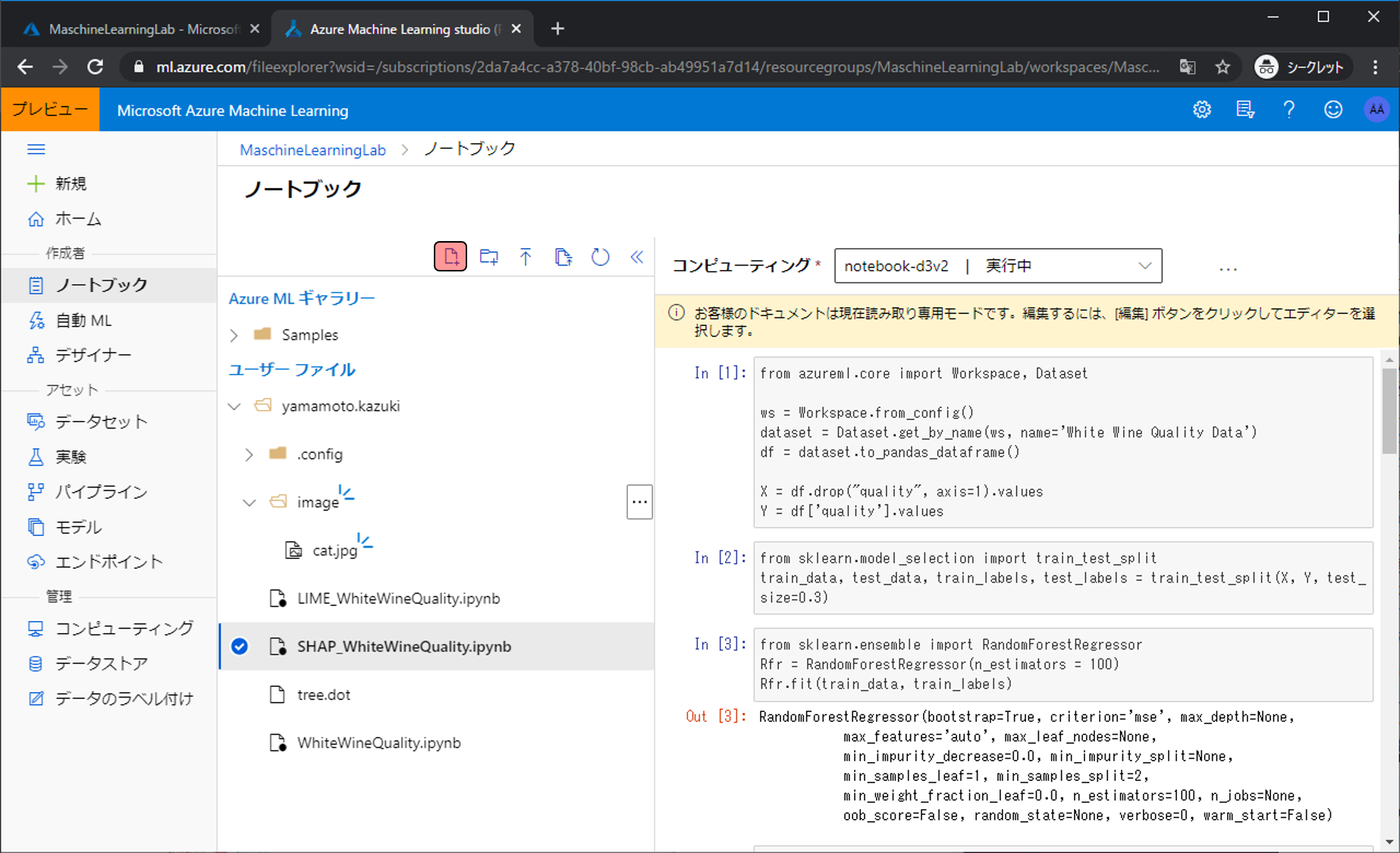
Task: Open the image folder more options button
Action: point(639,502)
